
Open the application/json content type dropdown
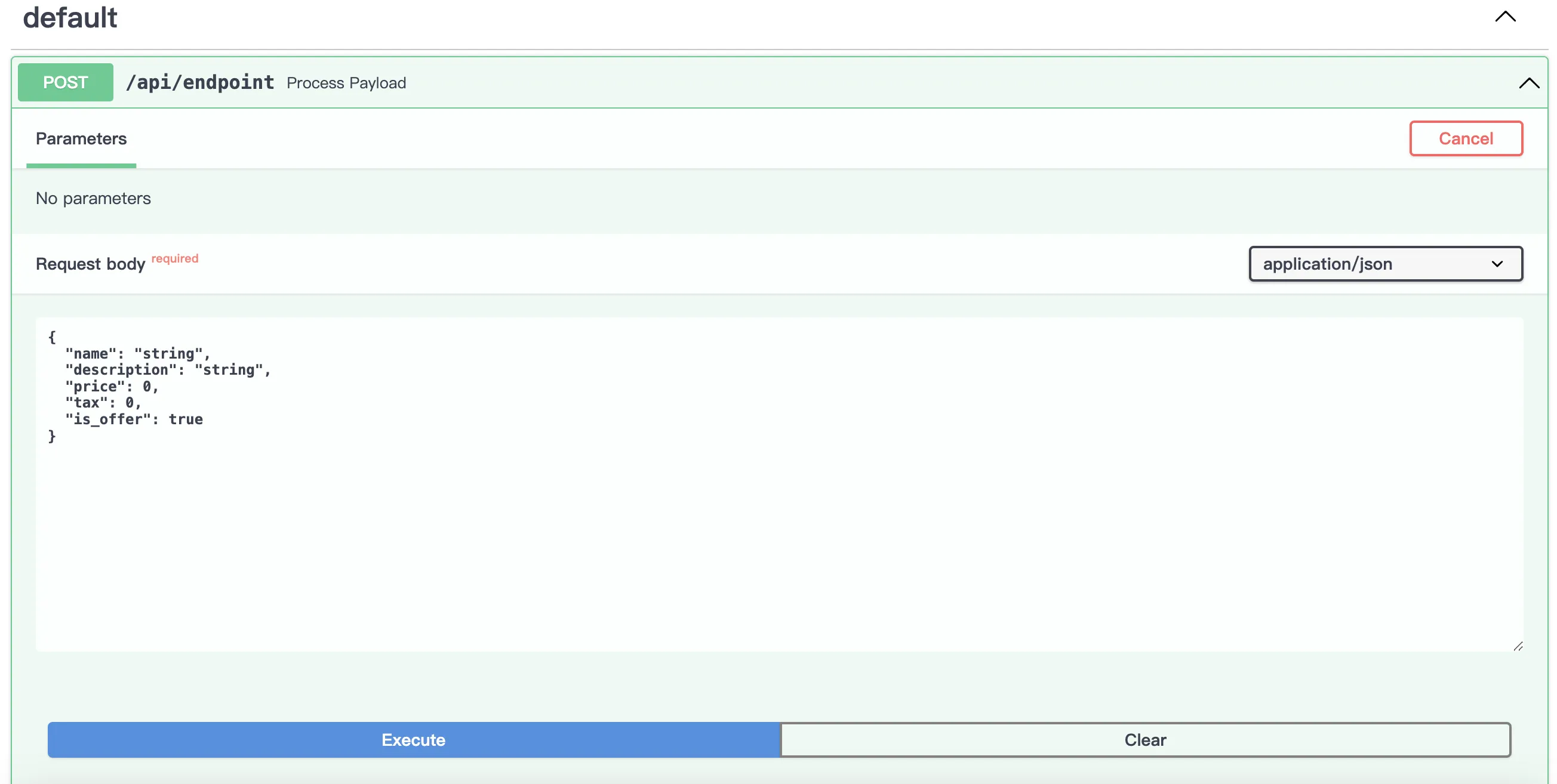(x=1385, y=264)
